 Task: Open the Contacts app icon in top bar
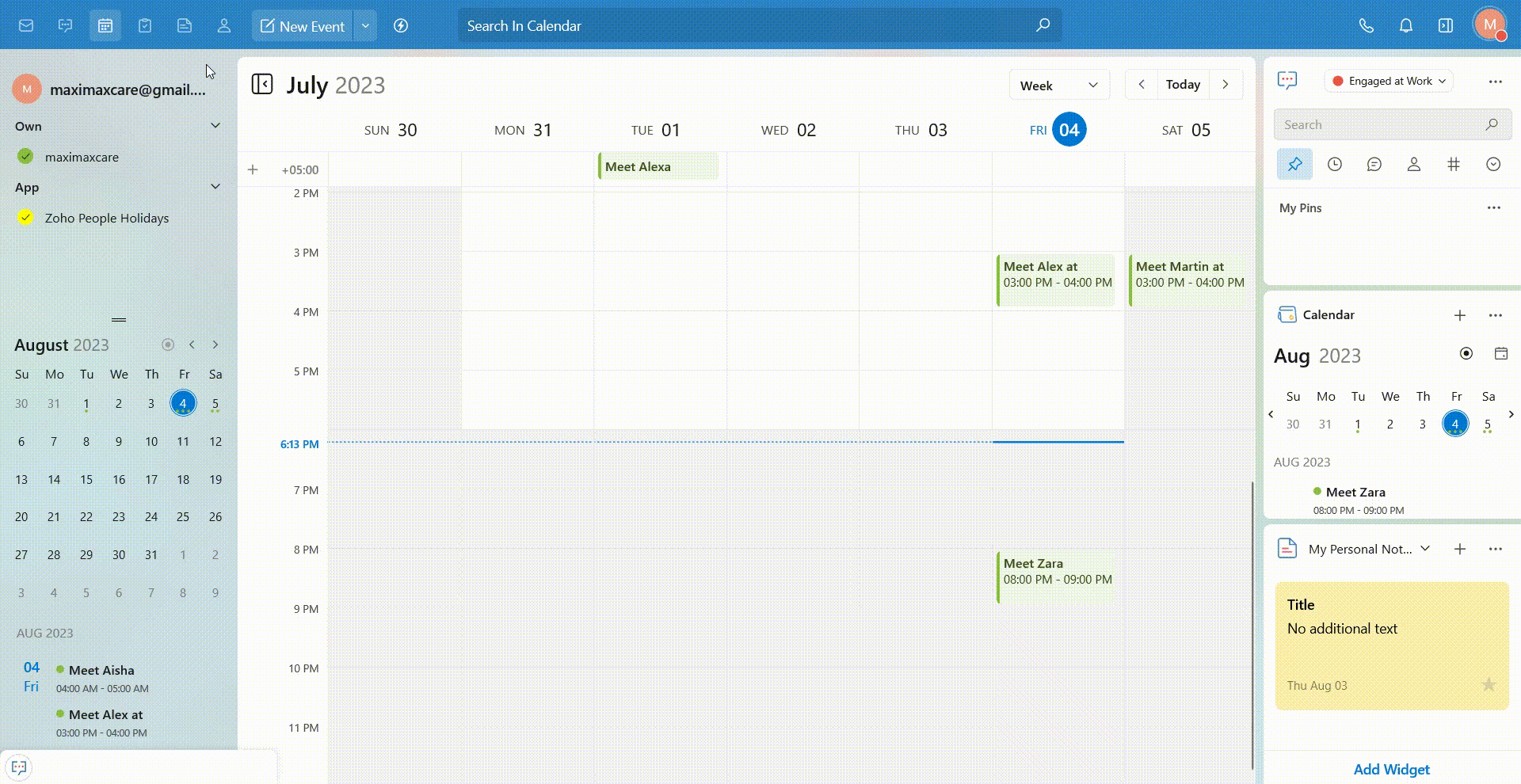click(224, 25)
